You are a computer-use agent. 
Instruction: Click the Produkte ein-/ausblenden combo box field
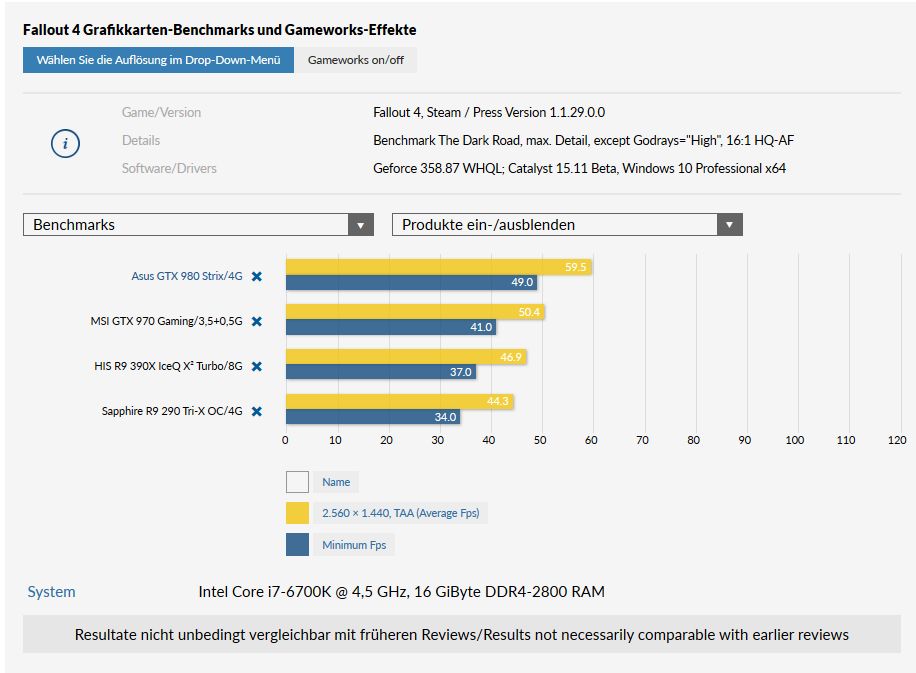click(x=567, y=225)
